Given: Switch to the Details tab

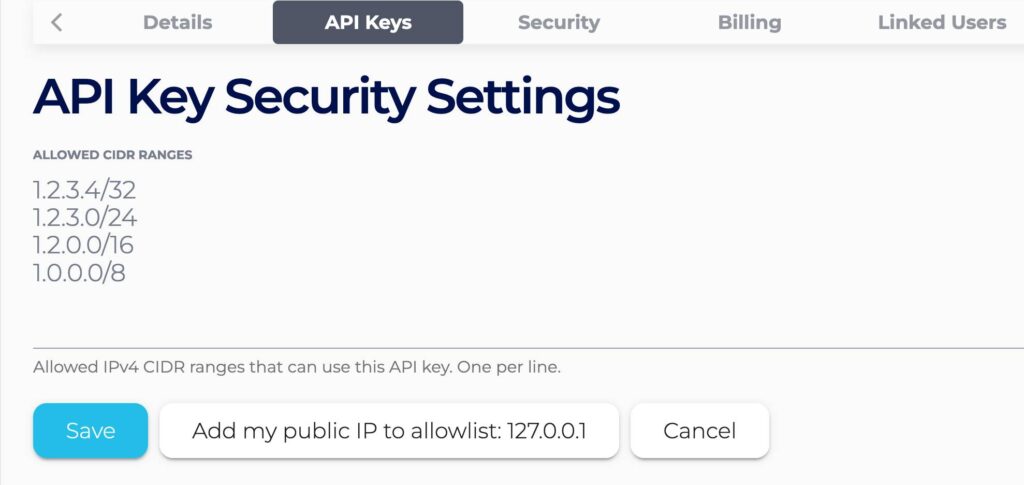Looking at the screenshot, I should pyautogui.click(x=177, y=22).
